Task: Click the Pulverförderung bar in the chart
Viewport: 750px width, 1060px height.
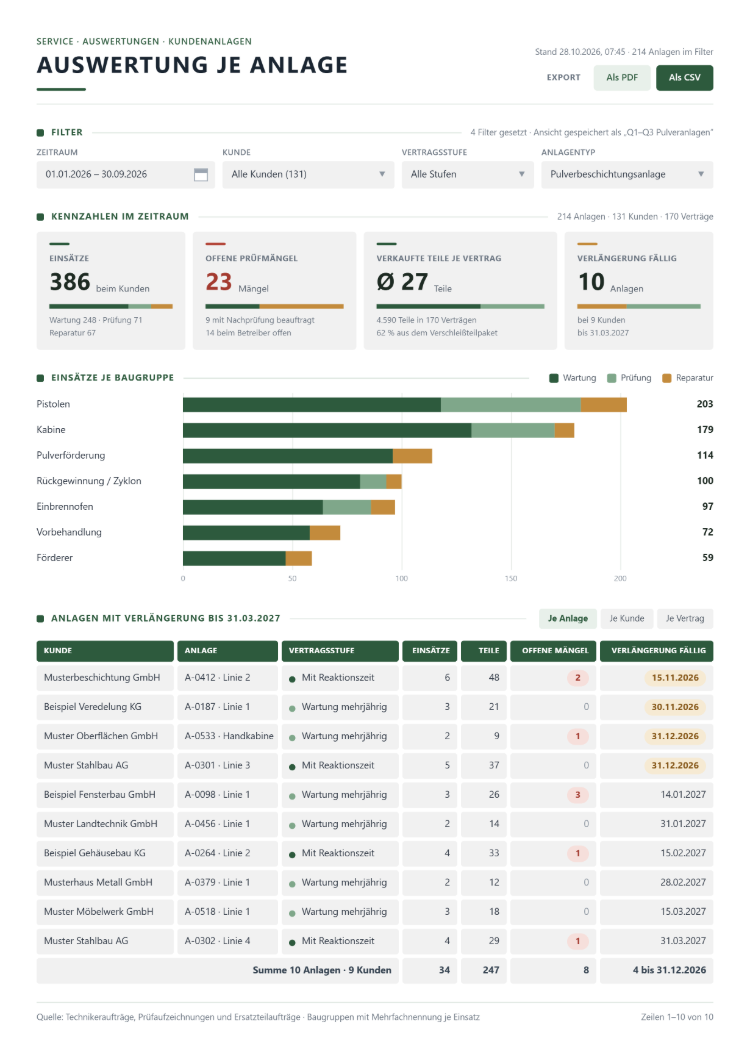Action: click(x=307, y=456)
